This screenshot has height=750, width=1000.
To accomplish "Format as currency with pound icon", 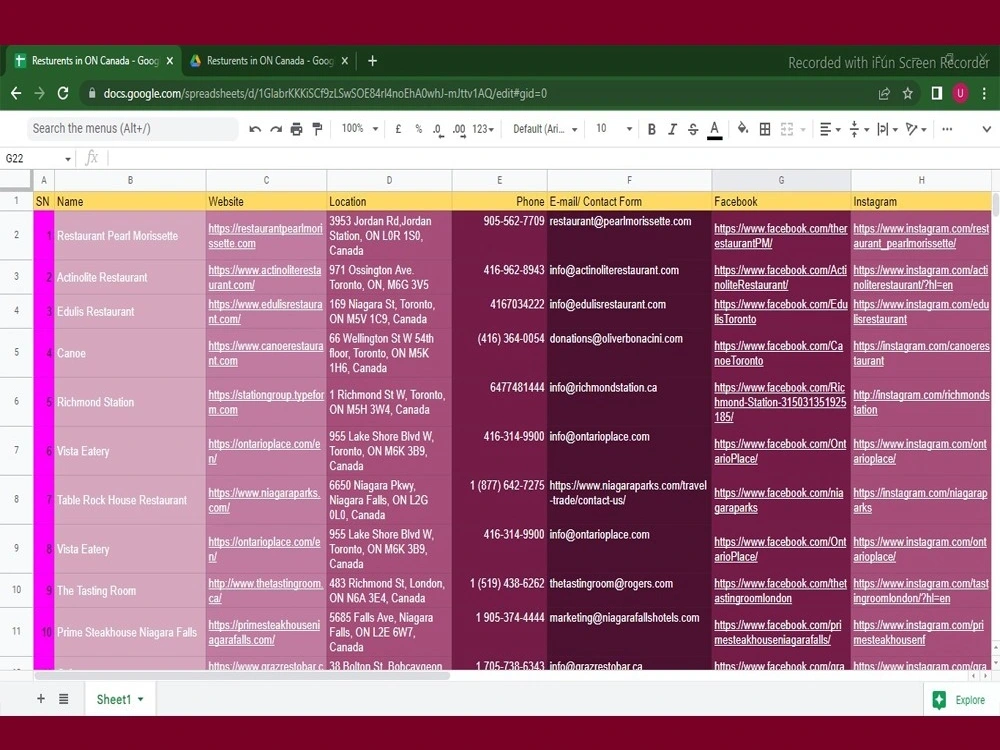I will point(398,129).
